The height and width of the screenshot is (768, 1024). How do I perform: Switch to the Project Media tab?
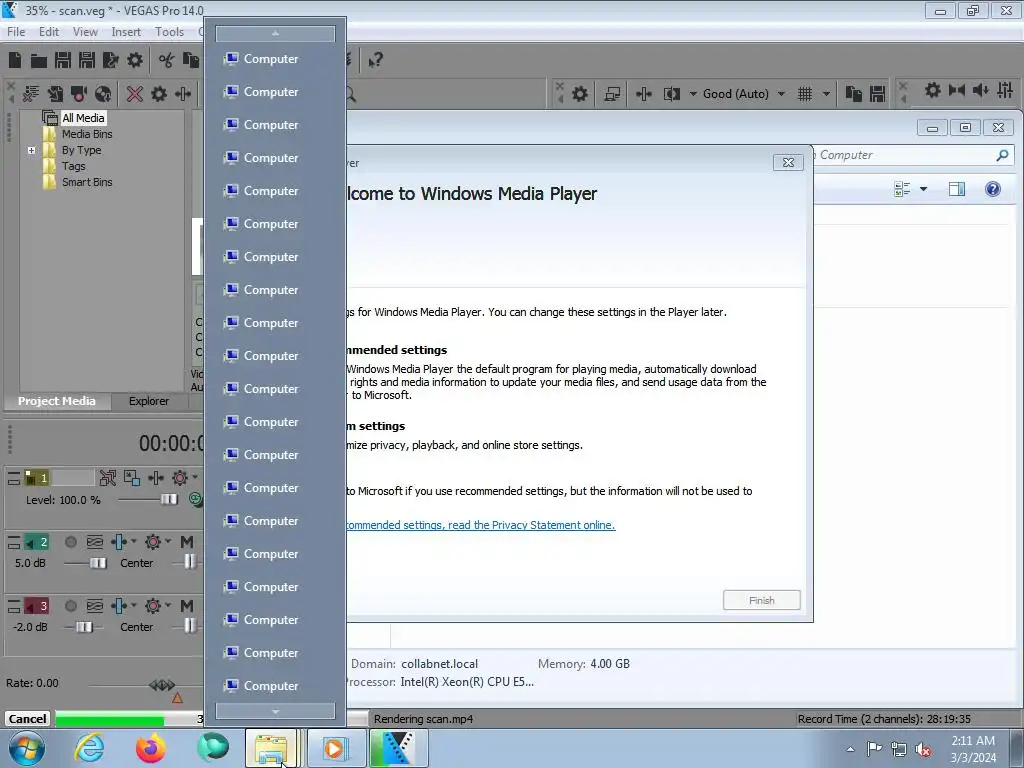pyautogui.click(x=57, y=401)
